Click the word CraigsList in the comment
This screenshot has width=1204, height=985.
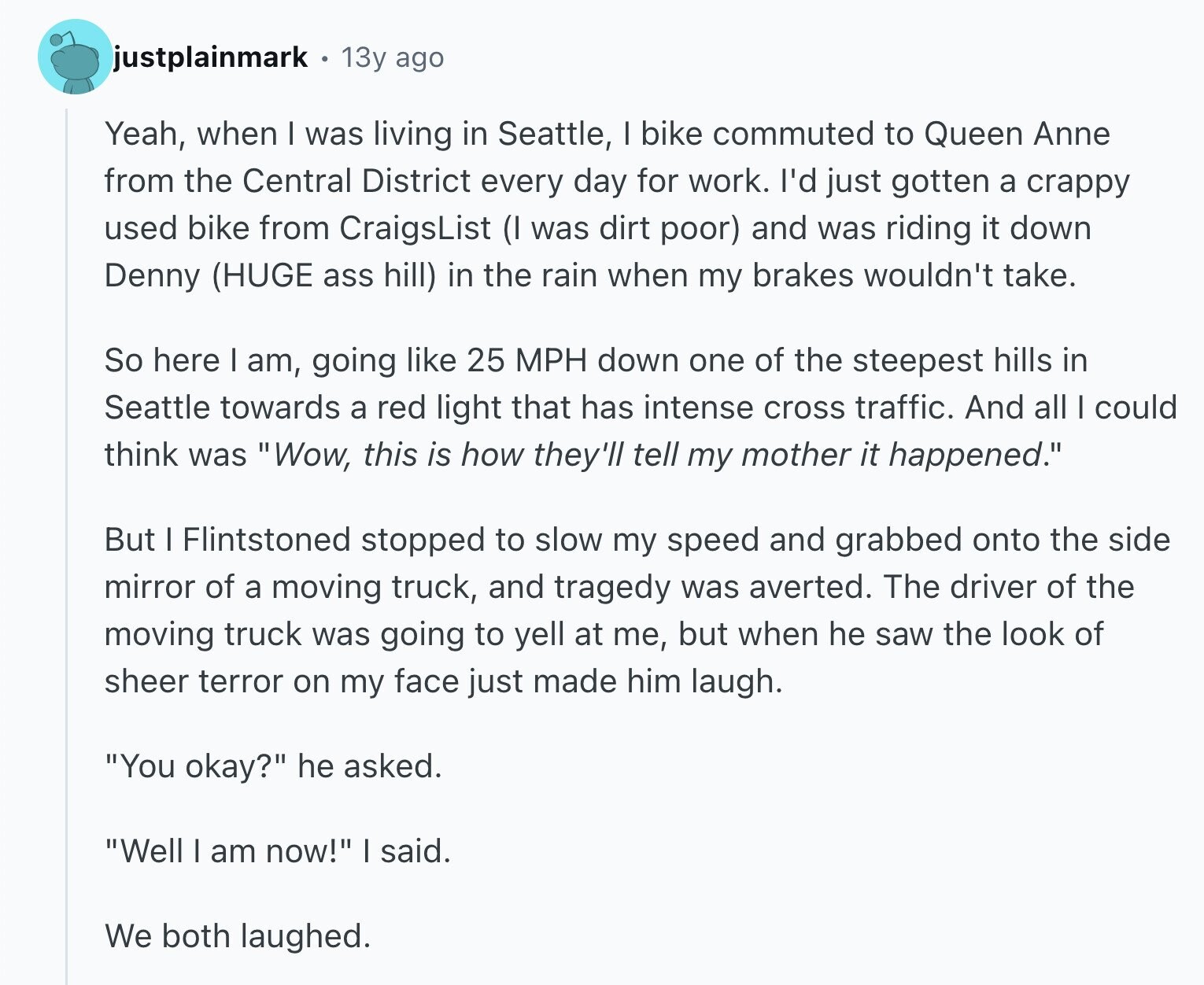415,228
